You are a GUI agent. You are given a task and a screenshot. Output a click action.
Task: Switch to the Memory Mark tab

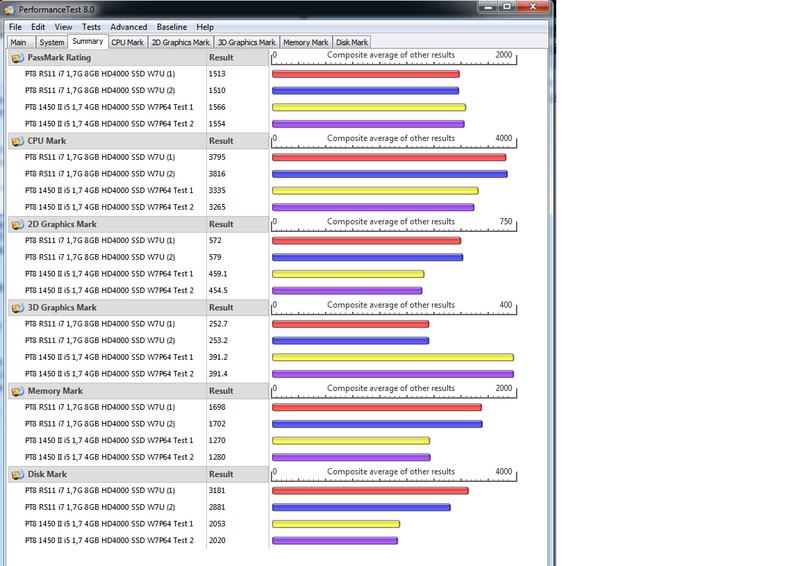pyautogui.click(x=306, y=42)
